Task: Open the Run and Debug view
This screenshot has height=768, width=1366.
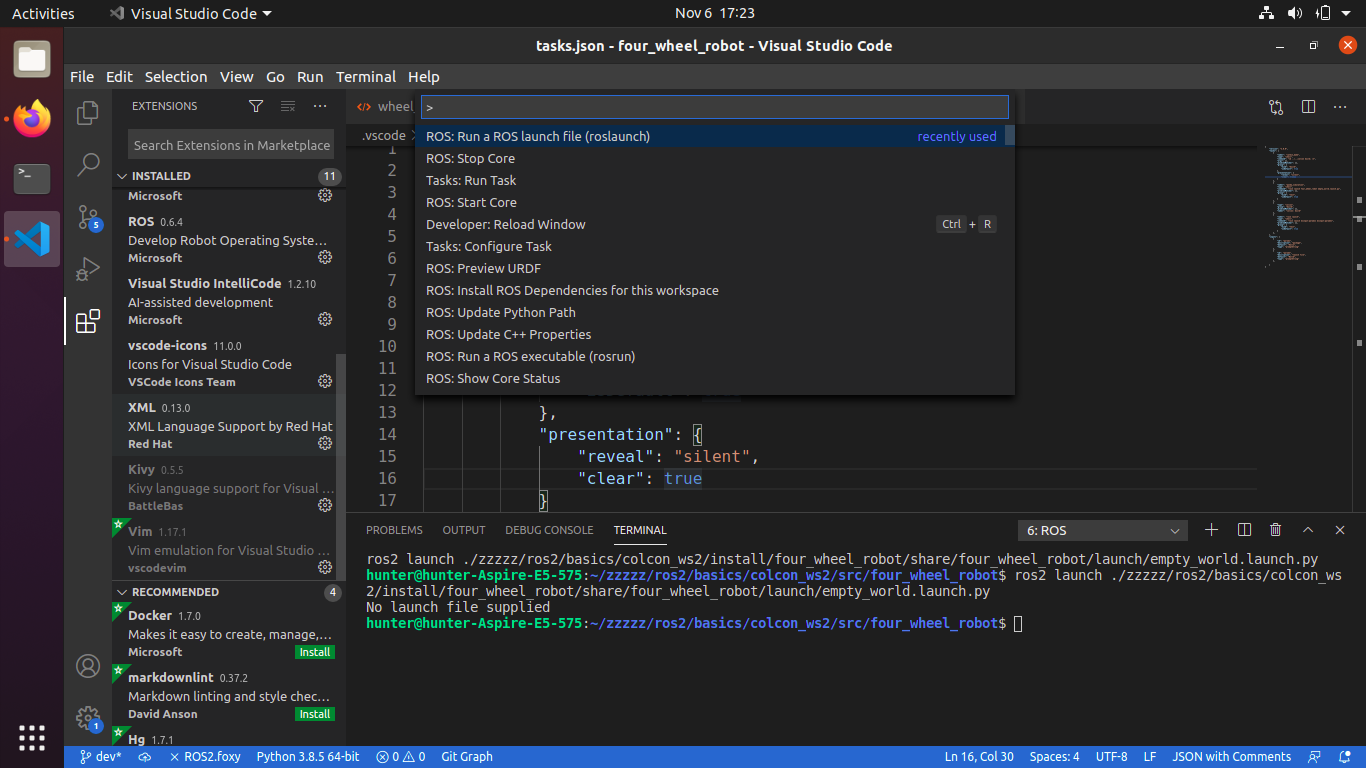Action: 88,269
